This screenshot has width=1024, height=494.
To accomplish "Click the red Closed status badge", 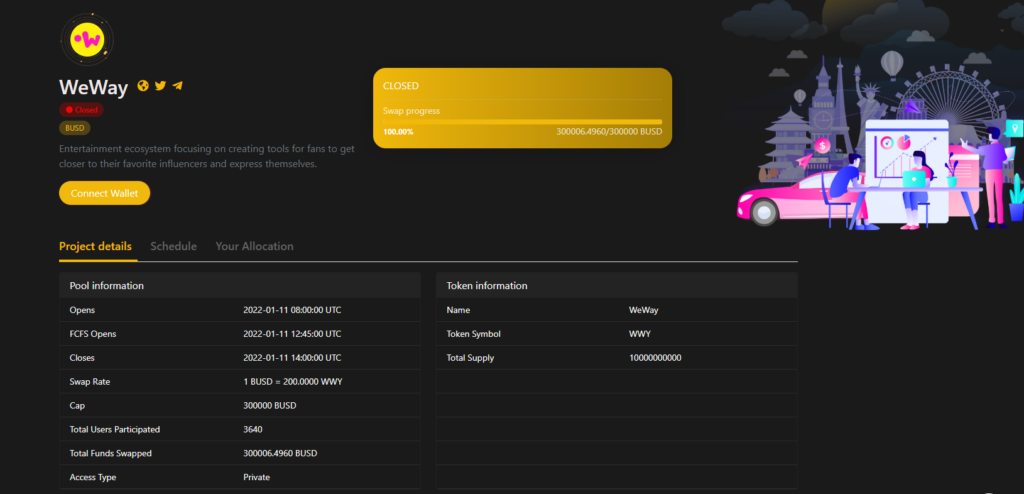I will (x=81, y=110).
